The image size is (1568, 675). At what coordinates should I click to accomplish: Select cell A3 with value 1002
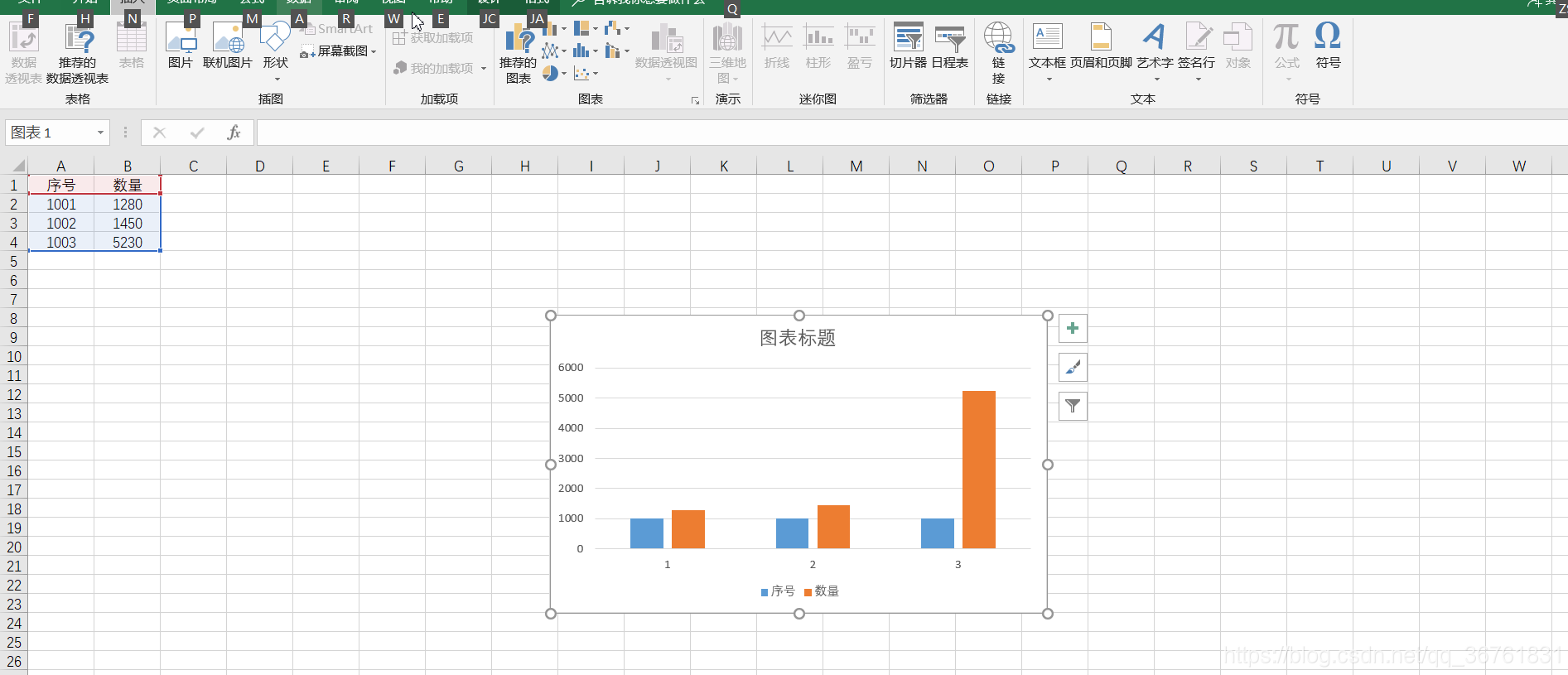60,223
